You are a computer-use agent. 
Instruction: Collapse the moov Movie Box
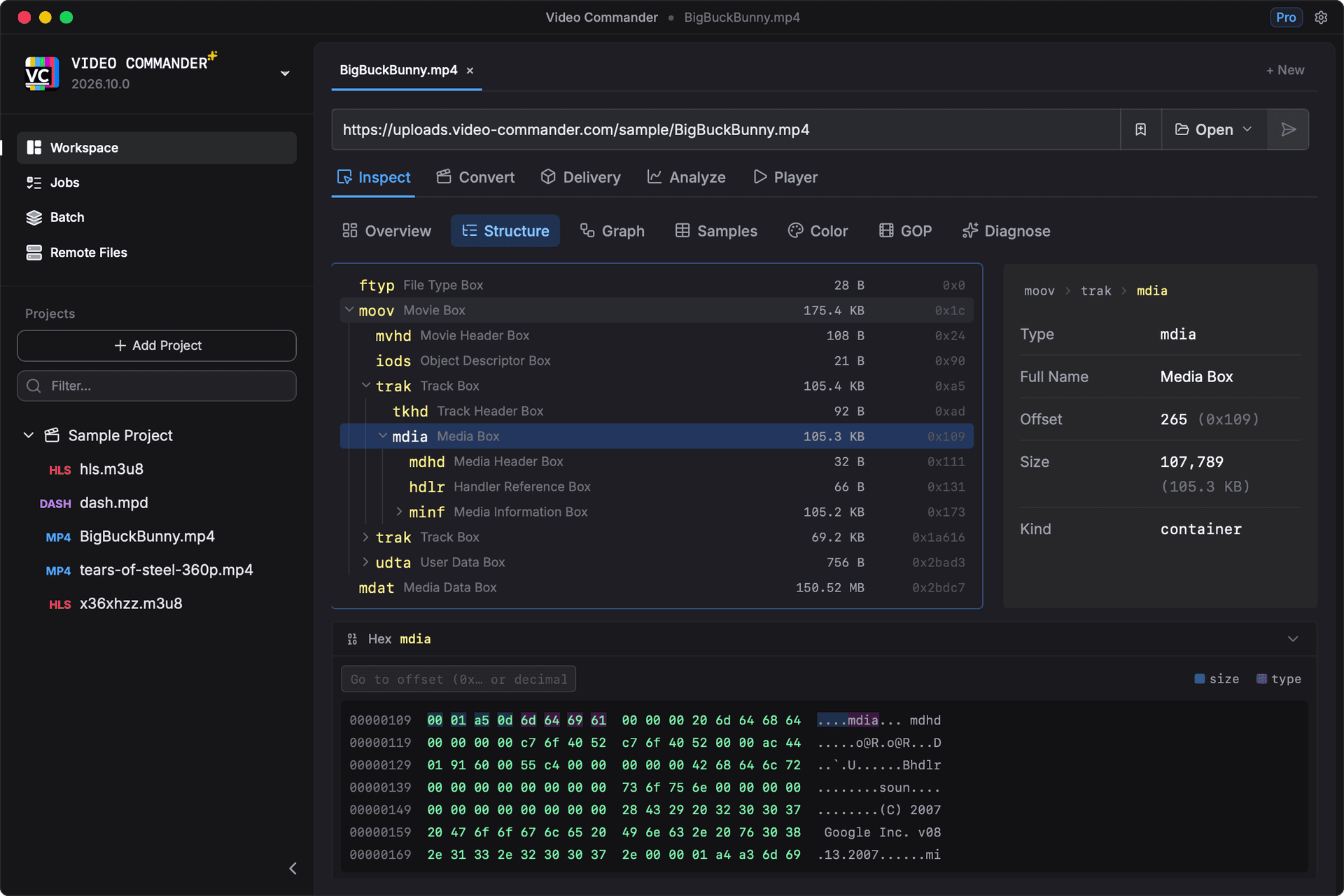tap(349, 310)
